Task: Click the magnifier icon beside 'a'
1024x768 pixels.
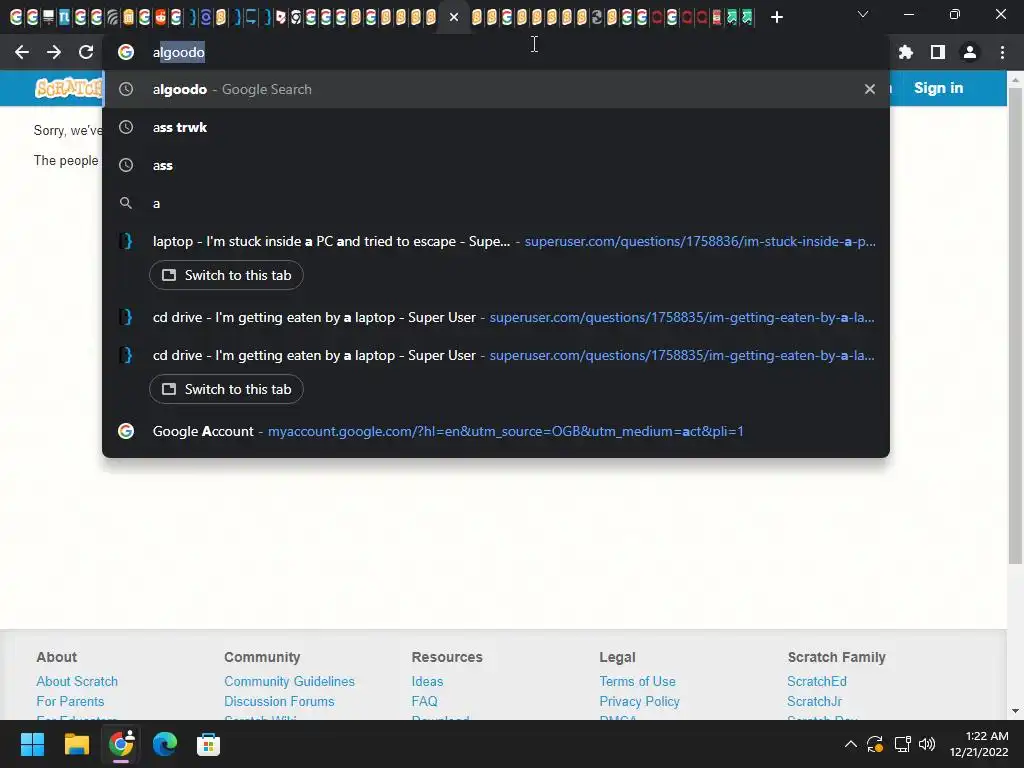Action: click(126, 203)
